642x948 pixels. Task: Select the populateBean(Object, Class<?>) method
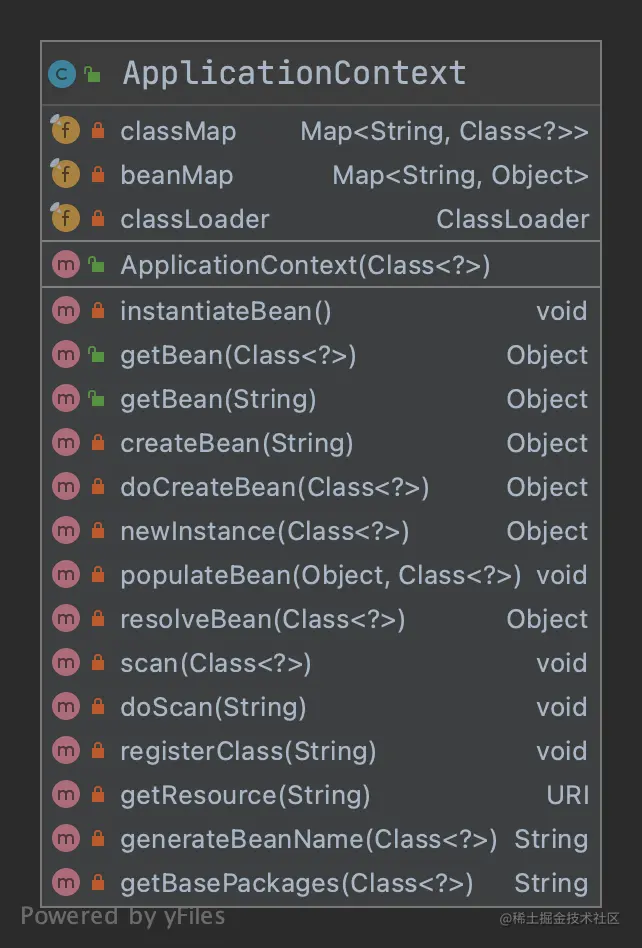(320, 575)
